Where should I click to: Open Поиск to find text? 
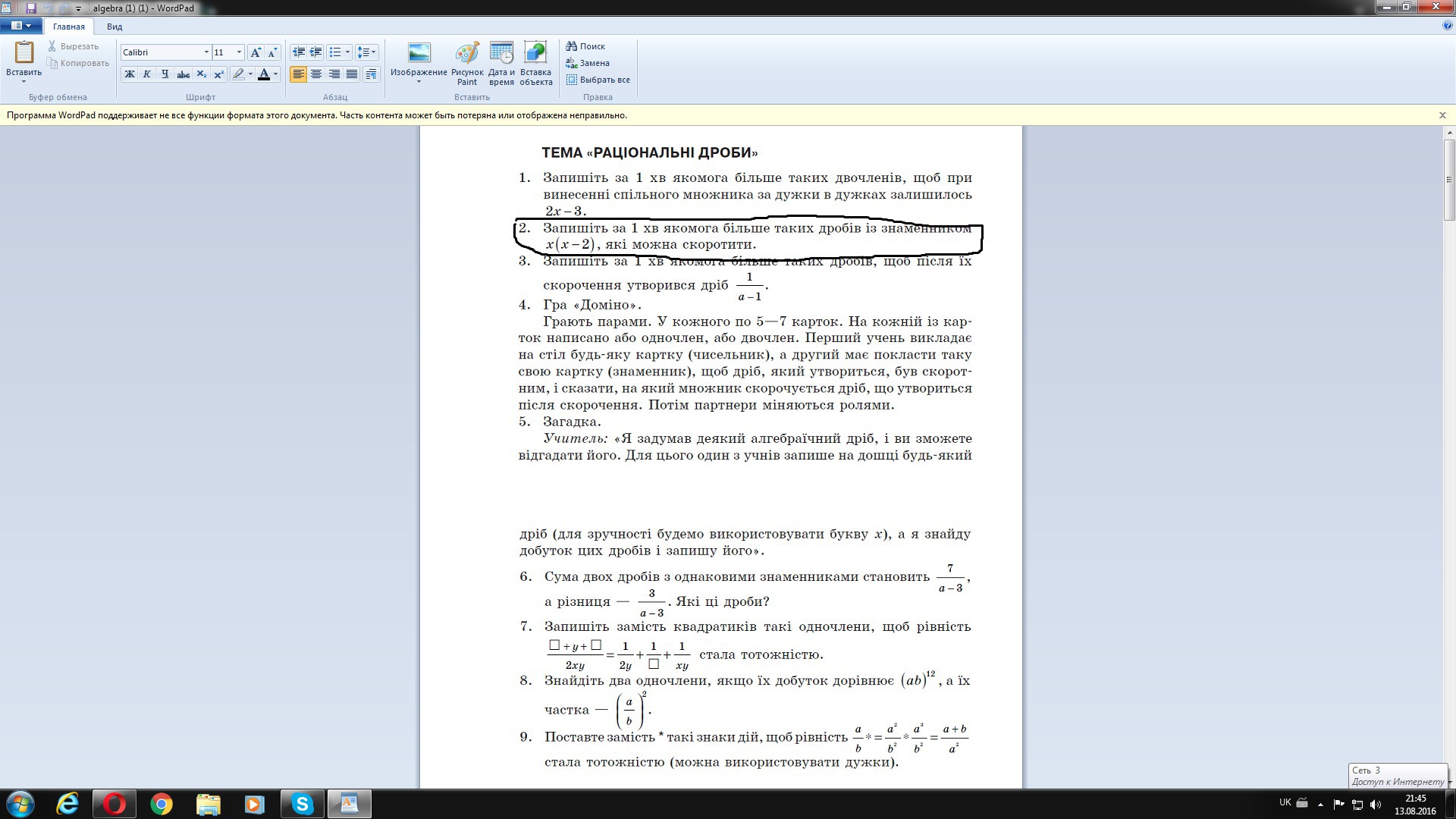point(585,46)
